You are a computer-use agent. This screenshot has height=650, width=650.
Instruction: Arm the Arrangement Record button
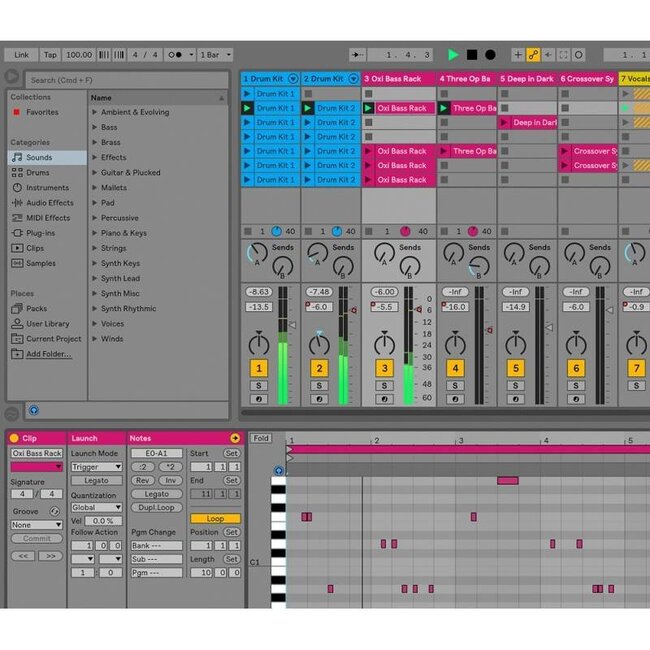tap(490, 55)
